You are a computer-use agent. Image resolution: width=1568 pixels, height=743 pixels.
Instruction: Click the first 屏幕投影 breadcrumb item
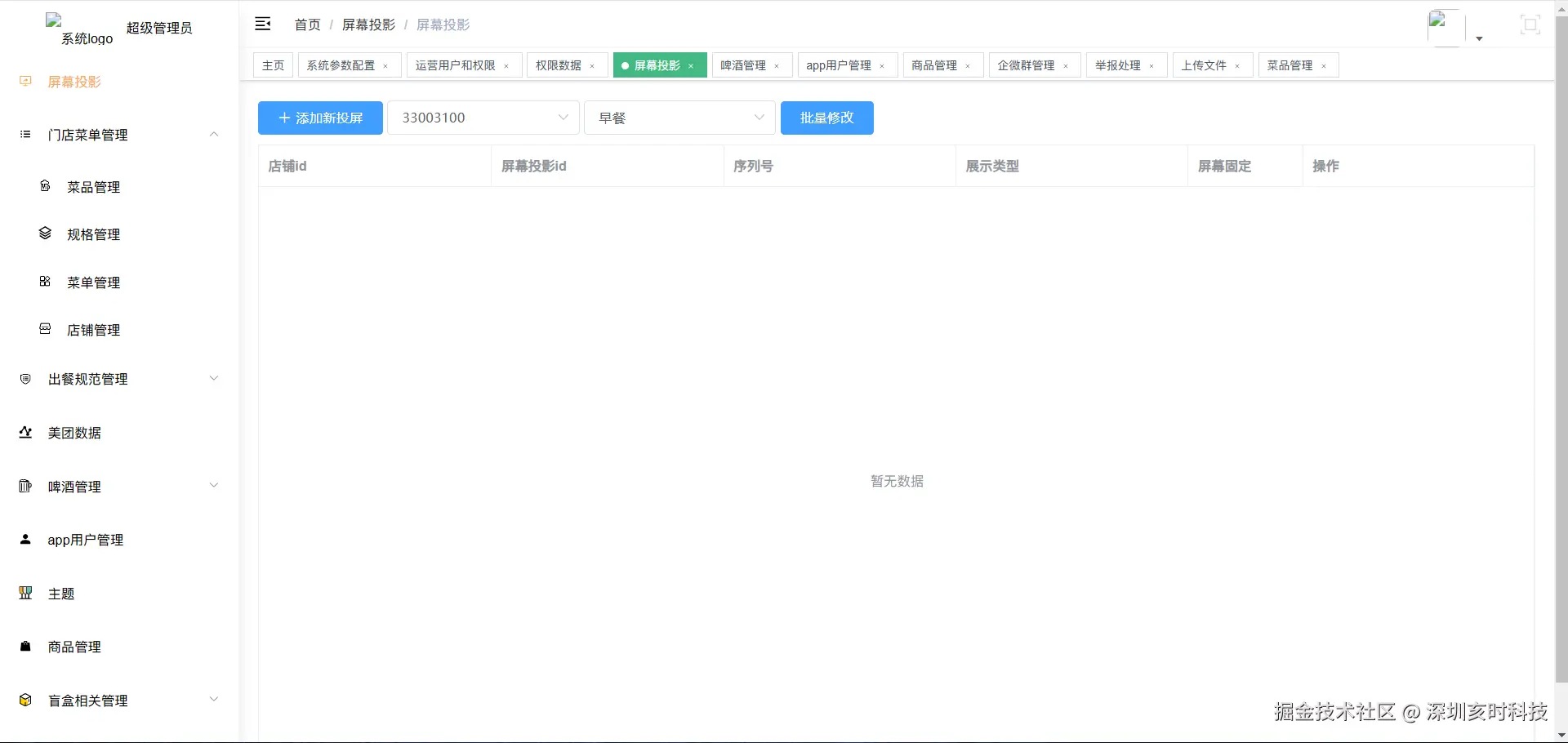click(368, 25)
